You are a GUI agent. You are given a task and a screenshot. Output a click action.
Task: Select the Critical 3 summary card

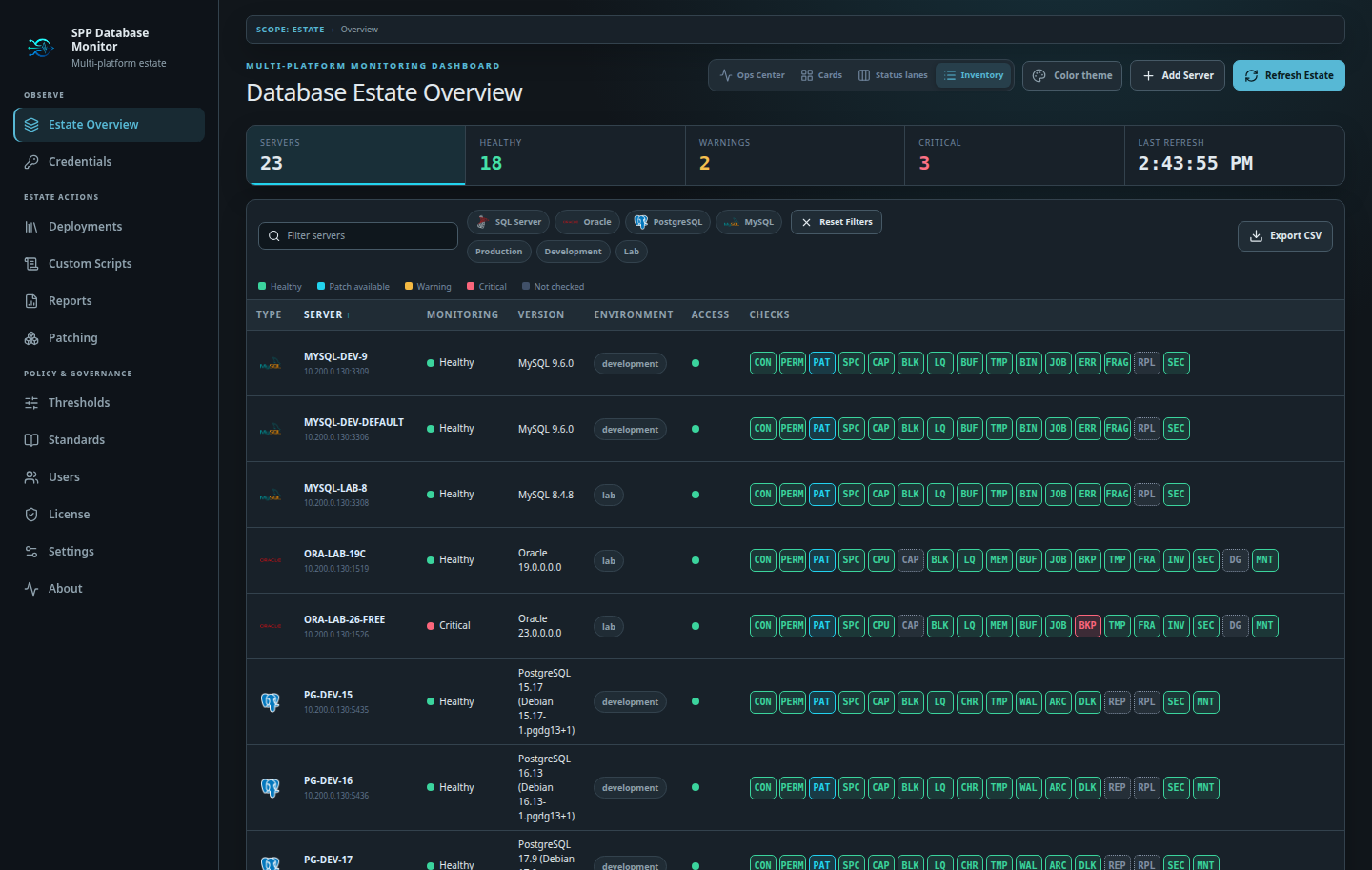tap(1015, 155)
